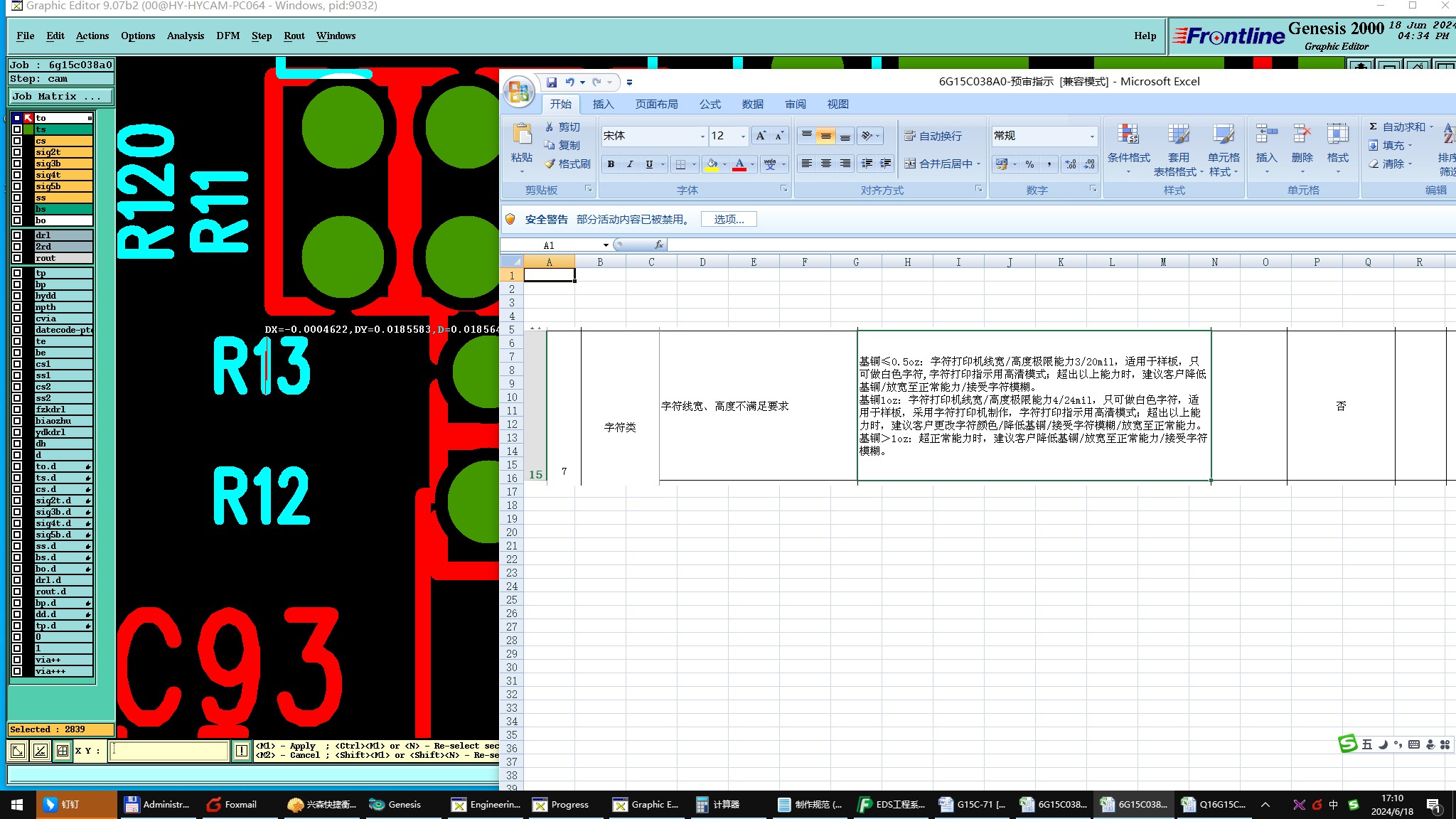Click the center align text icon
1456x819 pixels.
tap(825, 164)
